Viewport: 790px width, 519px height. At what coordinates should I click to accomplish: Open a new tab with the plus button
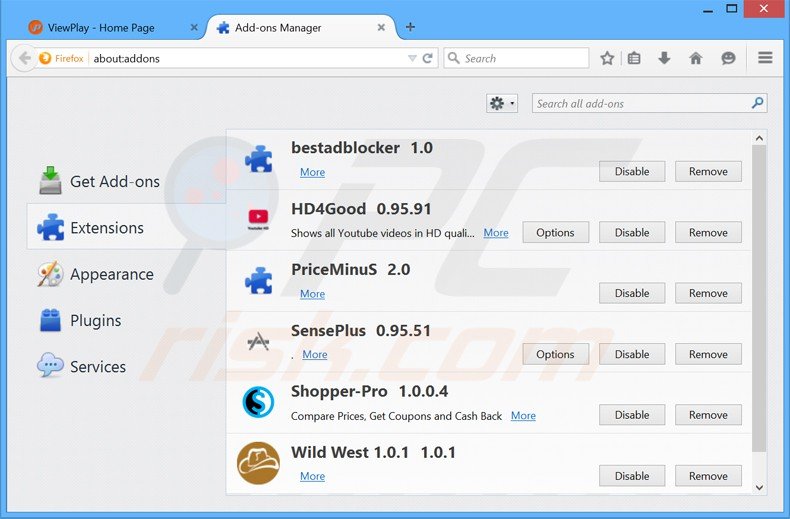click(410, 27)
